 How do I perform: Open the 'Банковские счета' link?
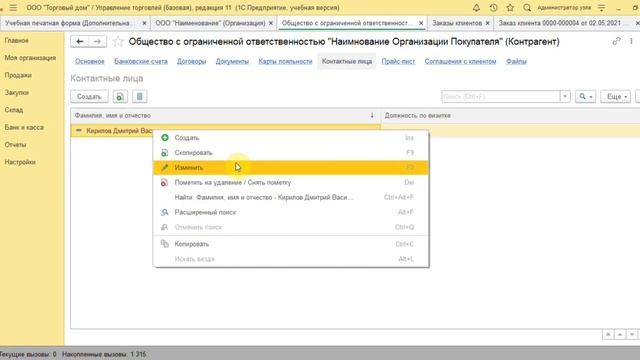[x=141, y=62]
